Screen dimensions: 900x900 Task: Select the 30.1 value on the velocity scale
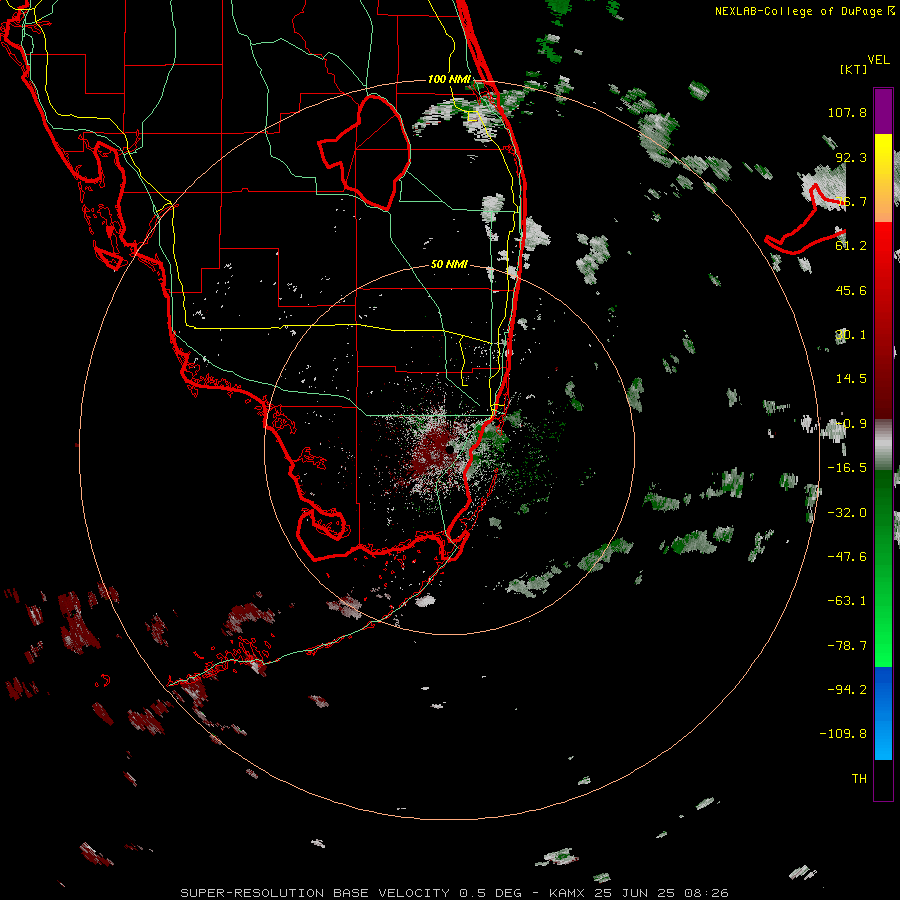(851, 335)
